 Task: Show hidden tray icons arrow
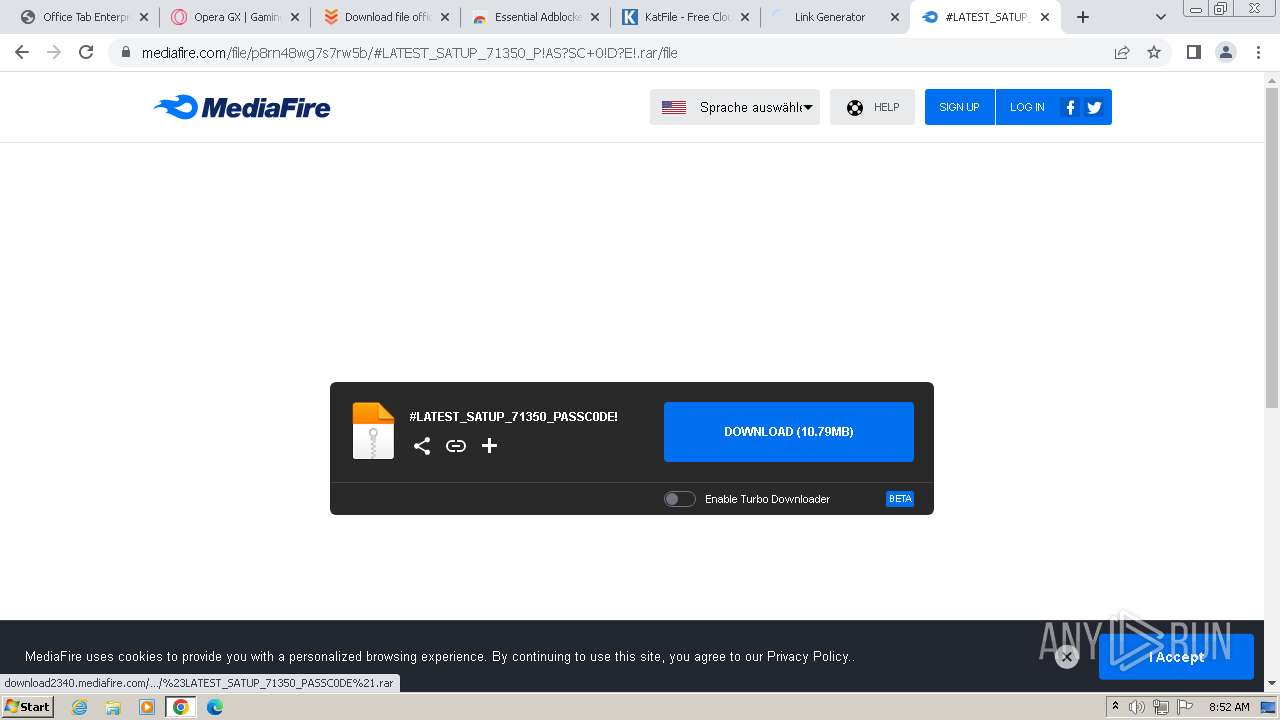point(1115,707)
